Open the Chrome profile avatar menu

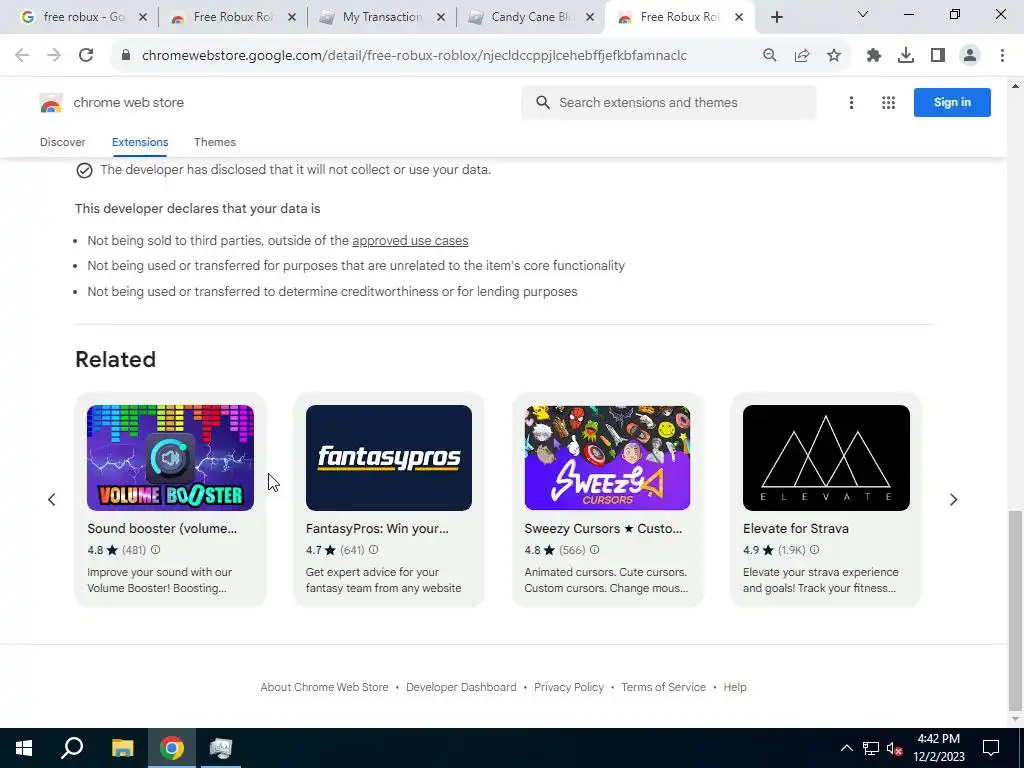970,56
